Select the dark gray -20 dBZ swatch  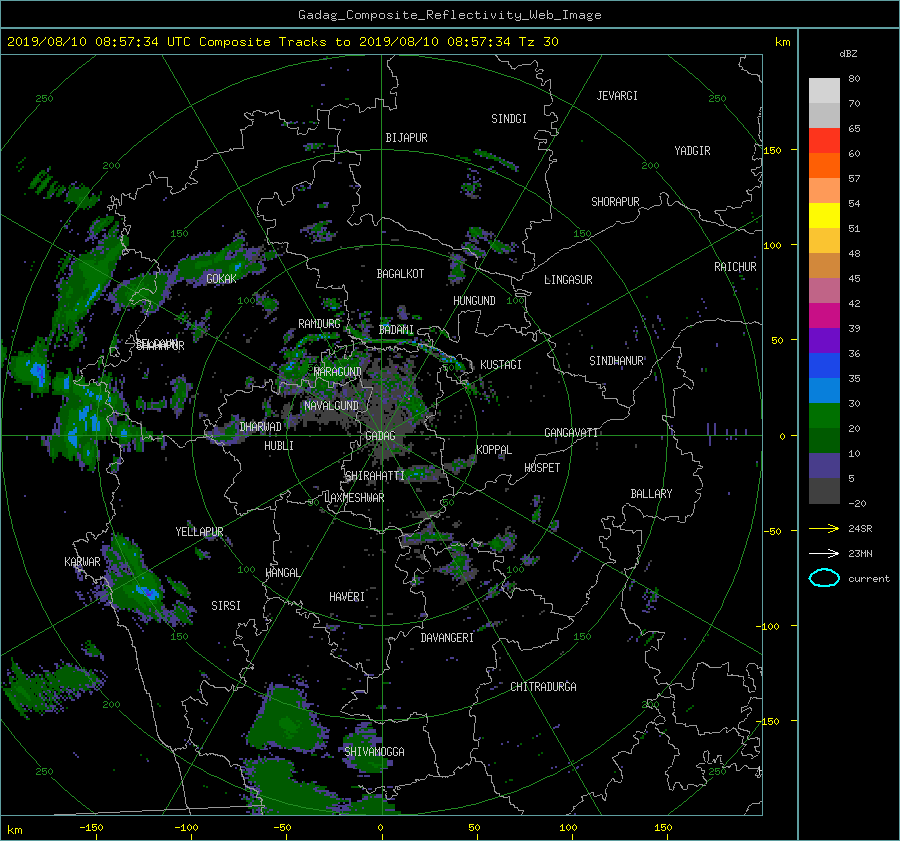click(824, 491)
